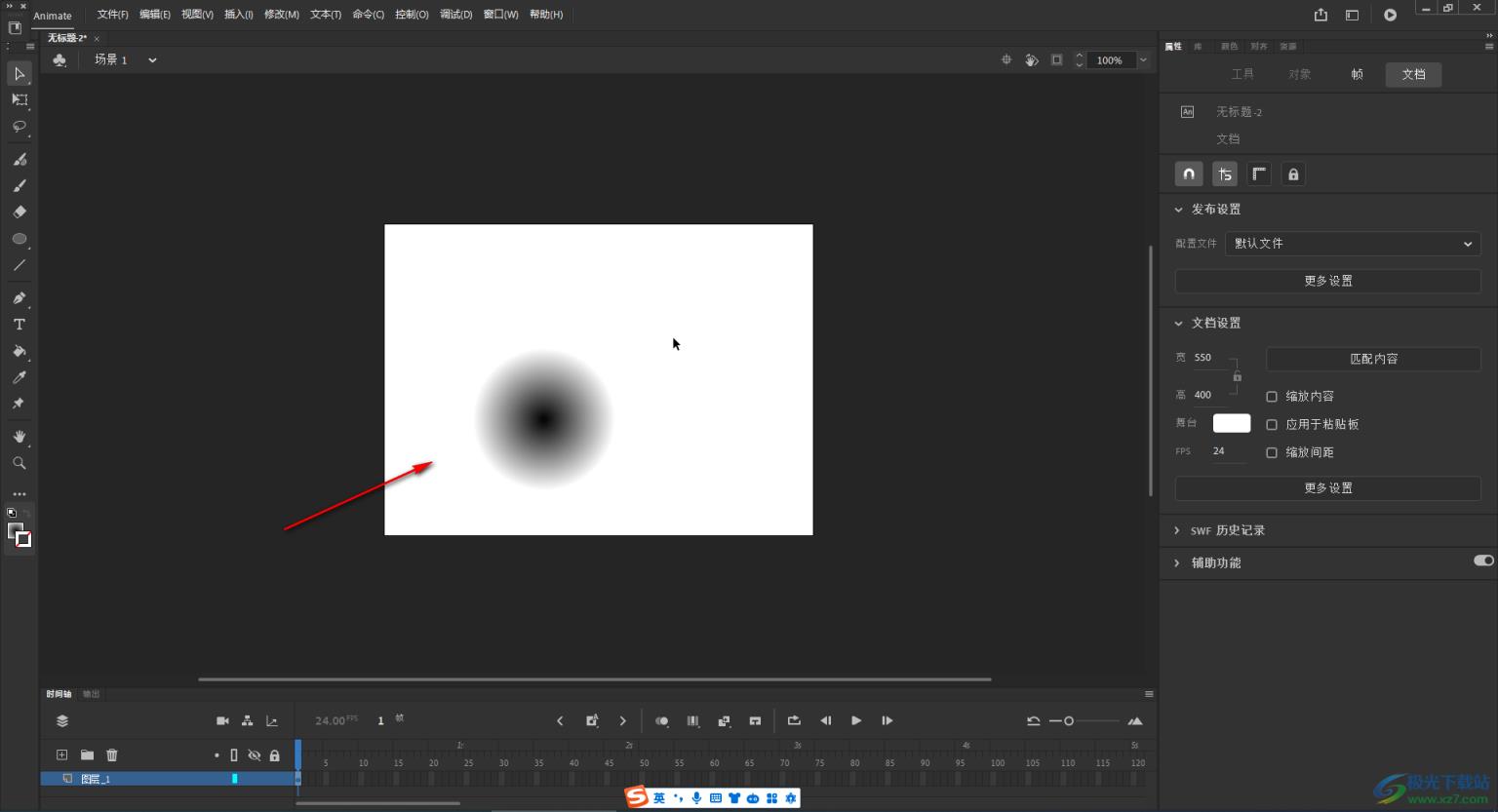Open the white 舞台 color swatch
Screen dimensions: 1498x812
(1232, 423)
